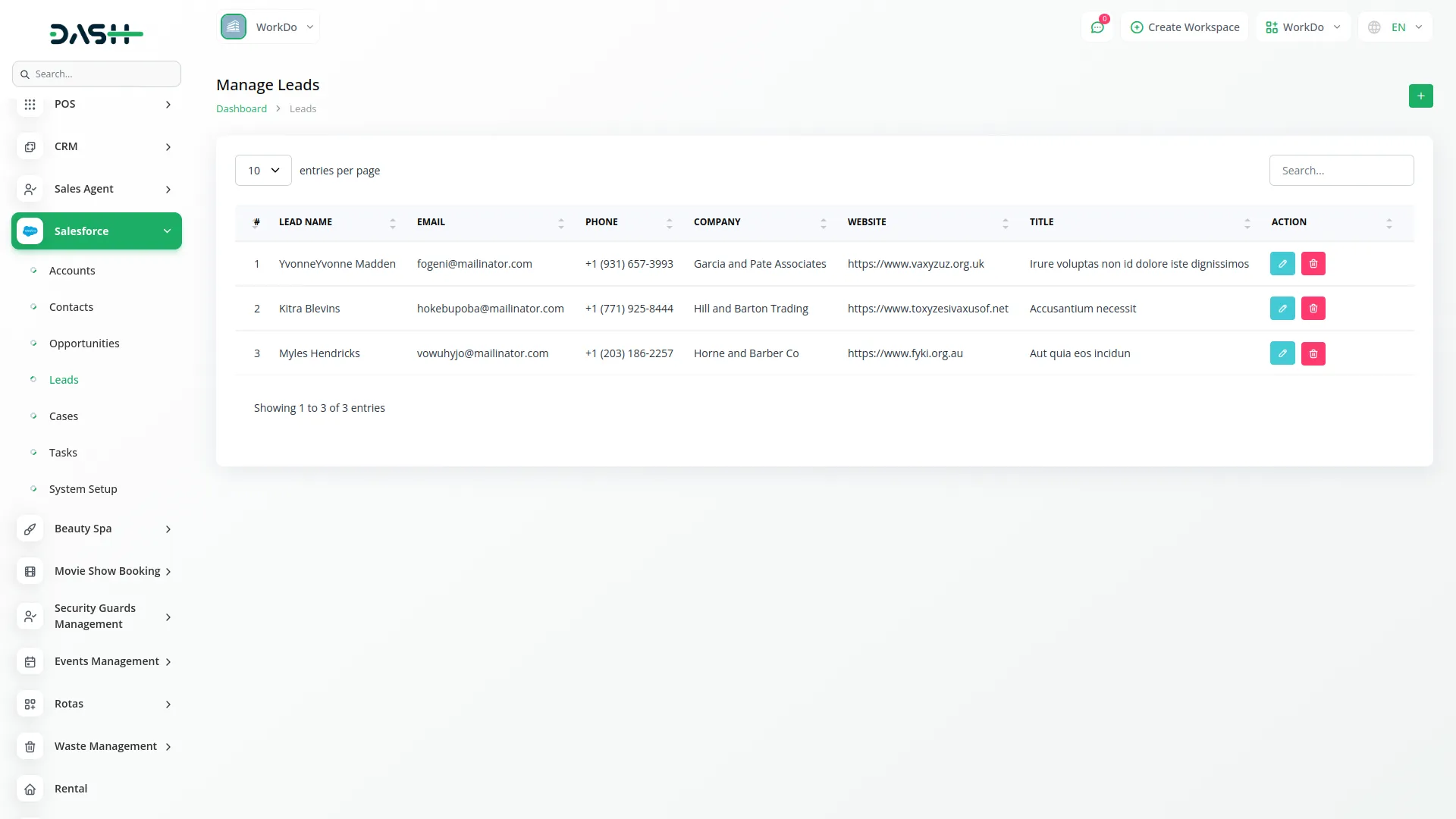The image size is (1456, 819).
Task: Select the Waste Management trash icon
Action: pyautogui.click(x=30, y=746)
